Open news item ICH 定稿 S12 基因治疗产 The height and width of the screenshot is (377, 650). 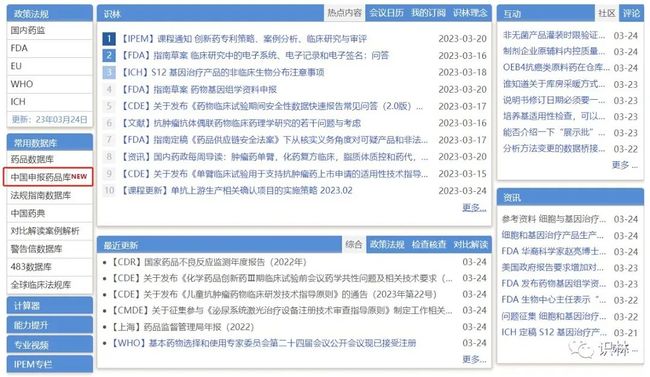[554, 332]
